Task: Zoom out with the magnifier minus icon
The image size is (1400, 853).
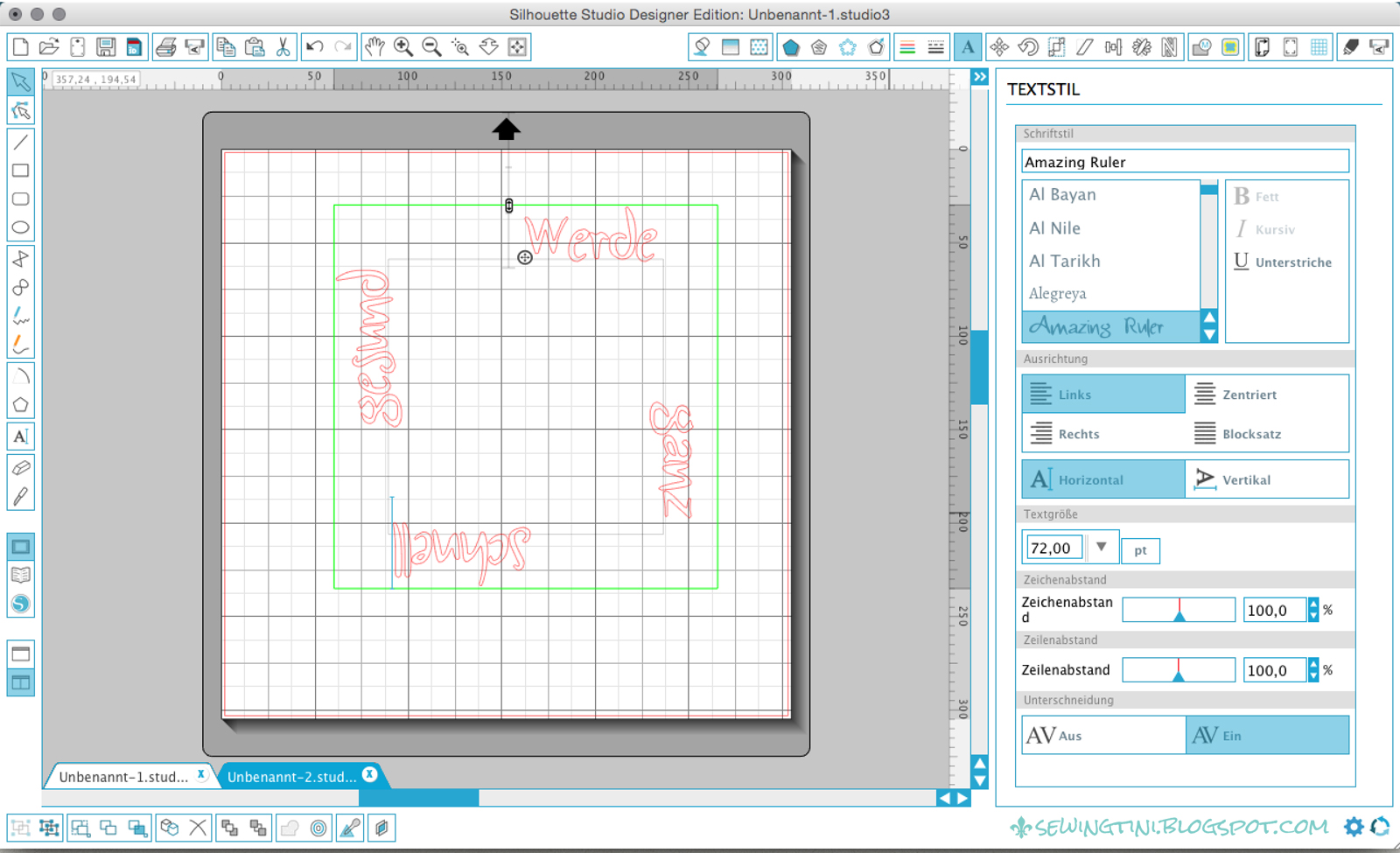Action: [431, 47]
